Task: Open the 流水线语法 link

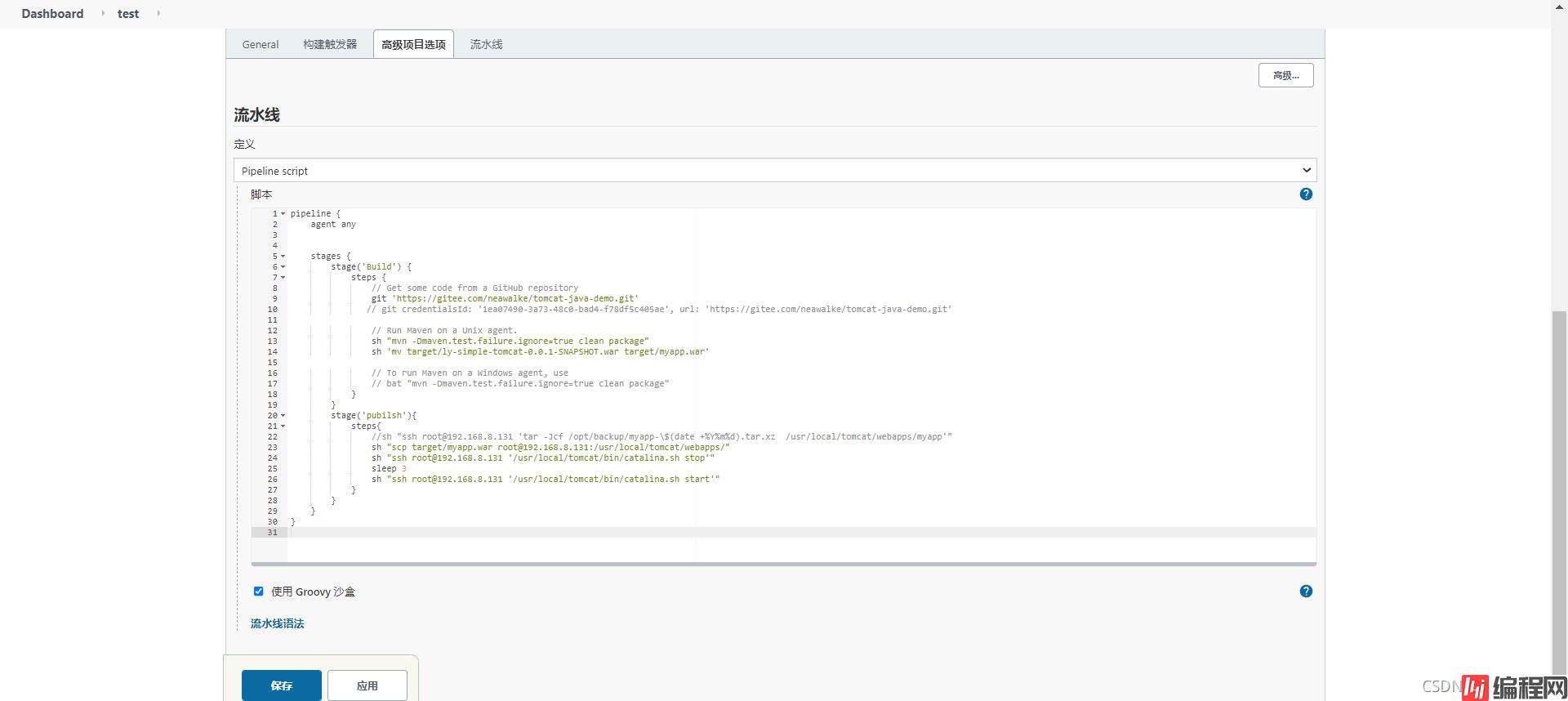Action: tap(277, 623)
